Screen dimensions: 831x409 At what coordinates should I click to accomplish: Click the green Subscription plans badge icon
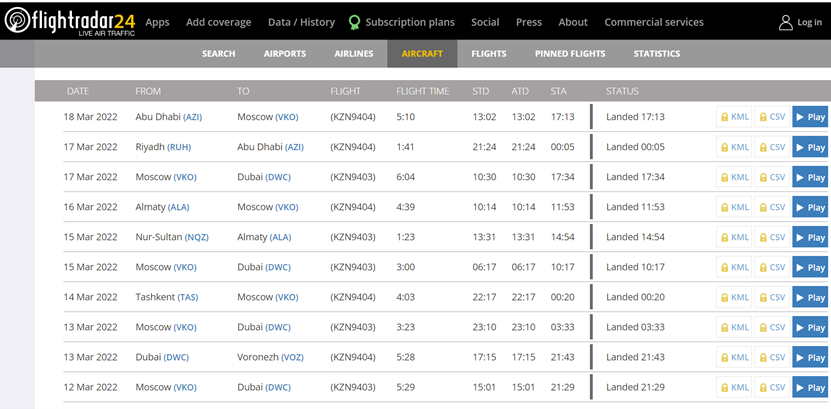point(355,22)
